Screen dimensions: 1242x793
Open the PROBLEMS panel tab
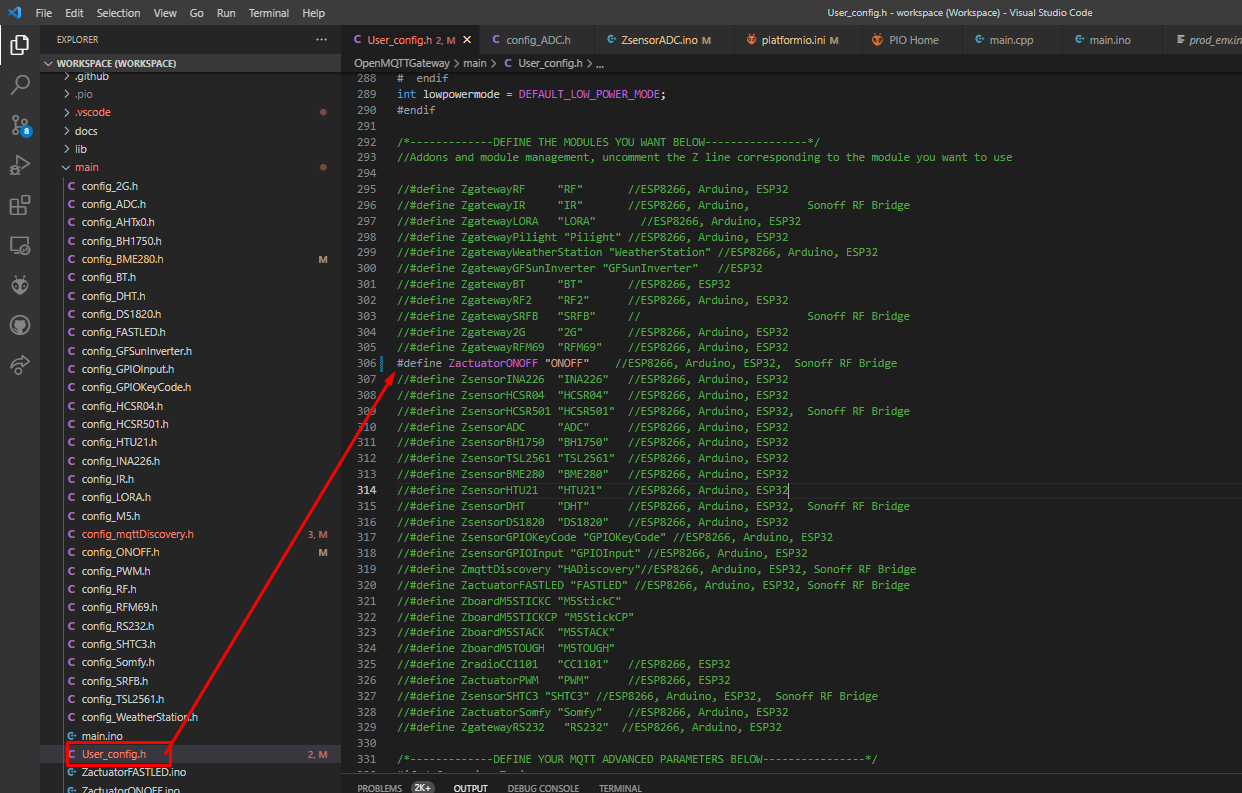(380, 788)
